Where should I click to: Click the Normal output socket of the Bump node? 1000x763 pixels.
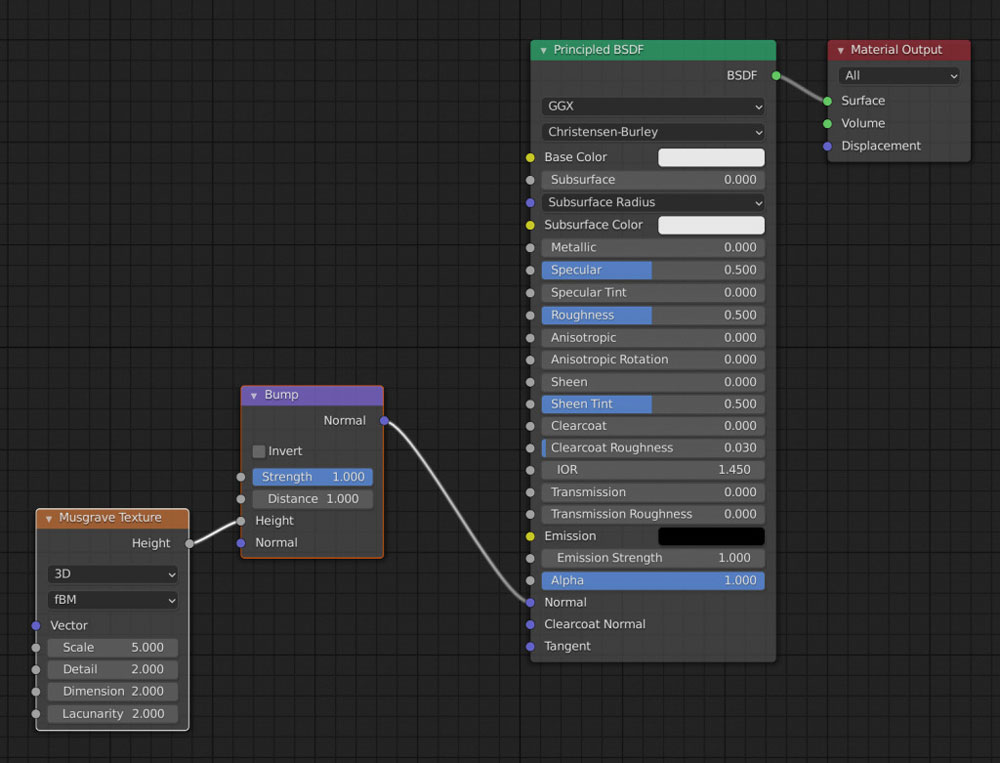384,420
